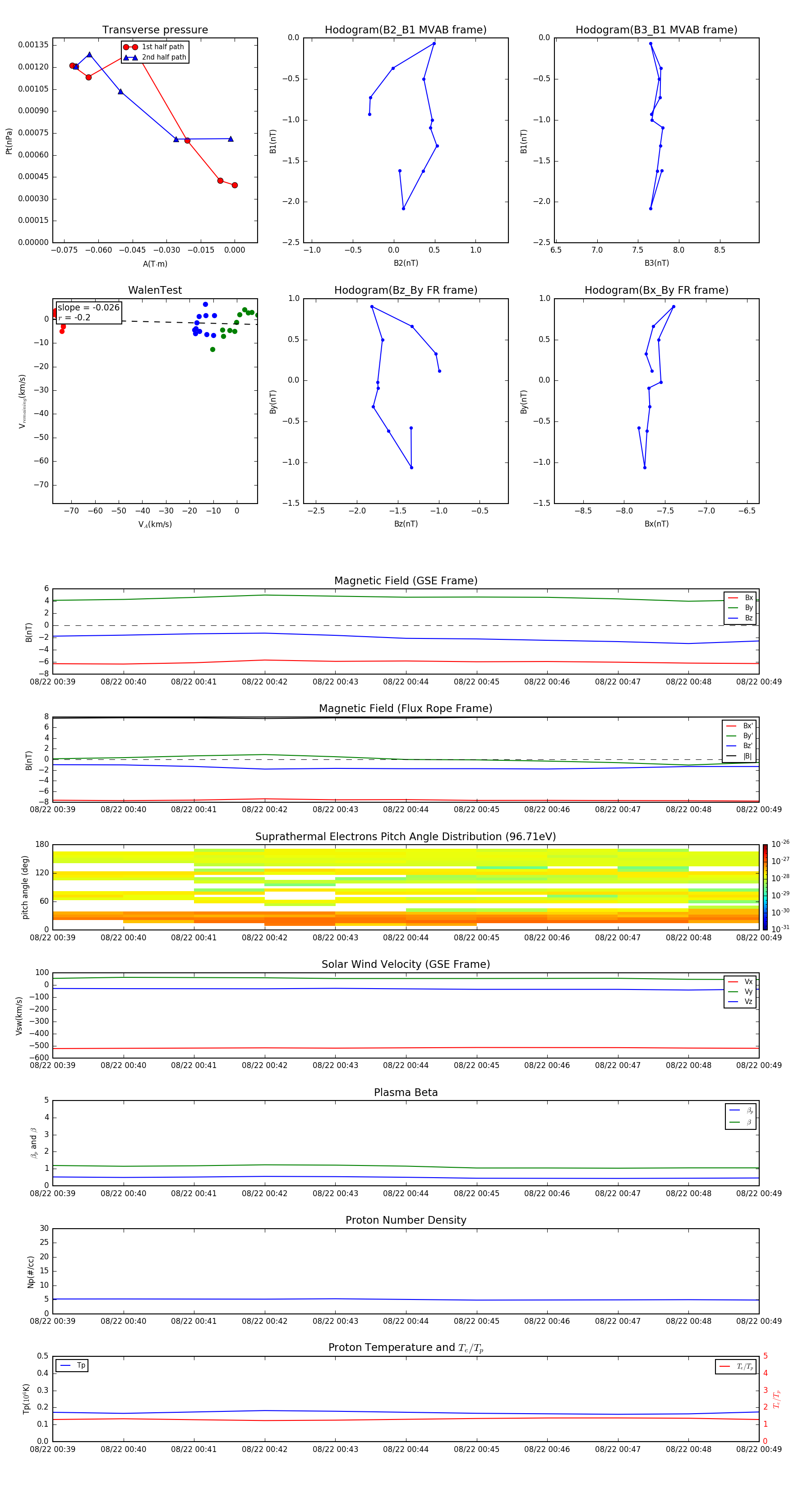Click 'Hodogram(Bz_By FR frame)' title
Viewport: 812px width, 1489px height.
click(406, 290)
